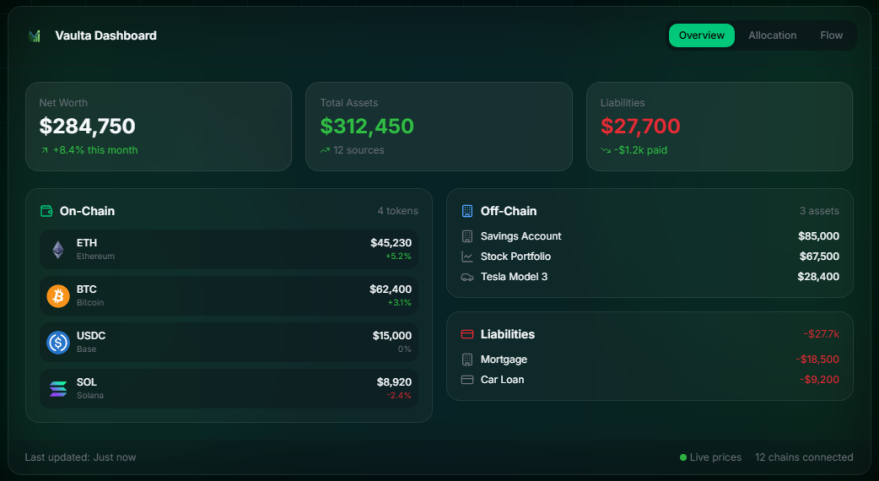The height and width of the screenshot is (481, 879).
Task: Click the trending-up icon beside 12 sources
Action: (x=325, y=150)
